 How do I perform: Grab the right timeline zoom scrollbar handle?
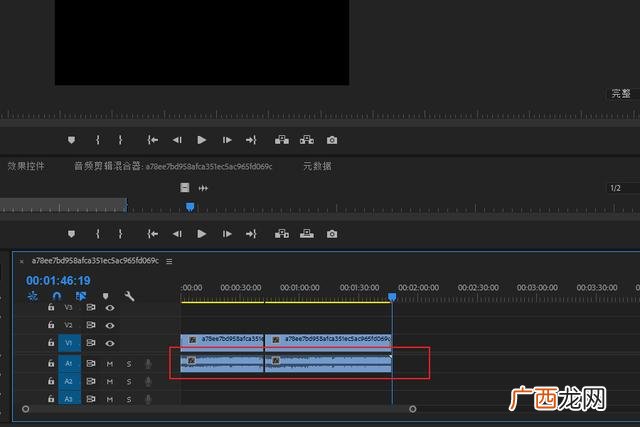pos(413,409)
